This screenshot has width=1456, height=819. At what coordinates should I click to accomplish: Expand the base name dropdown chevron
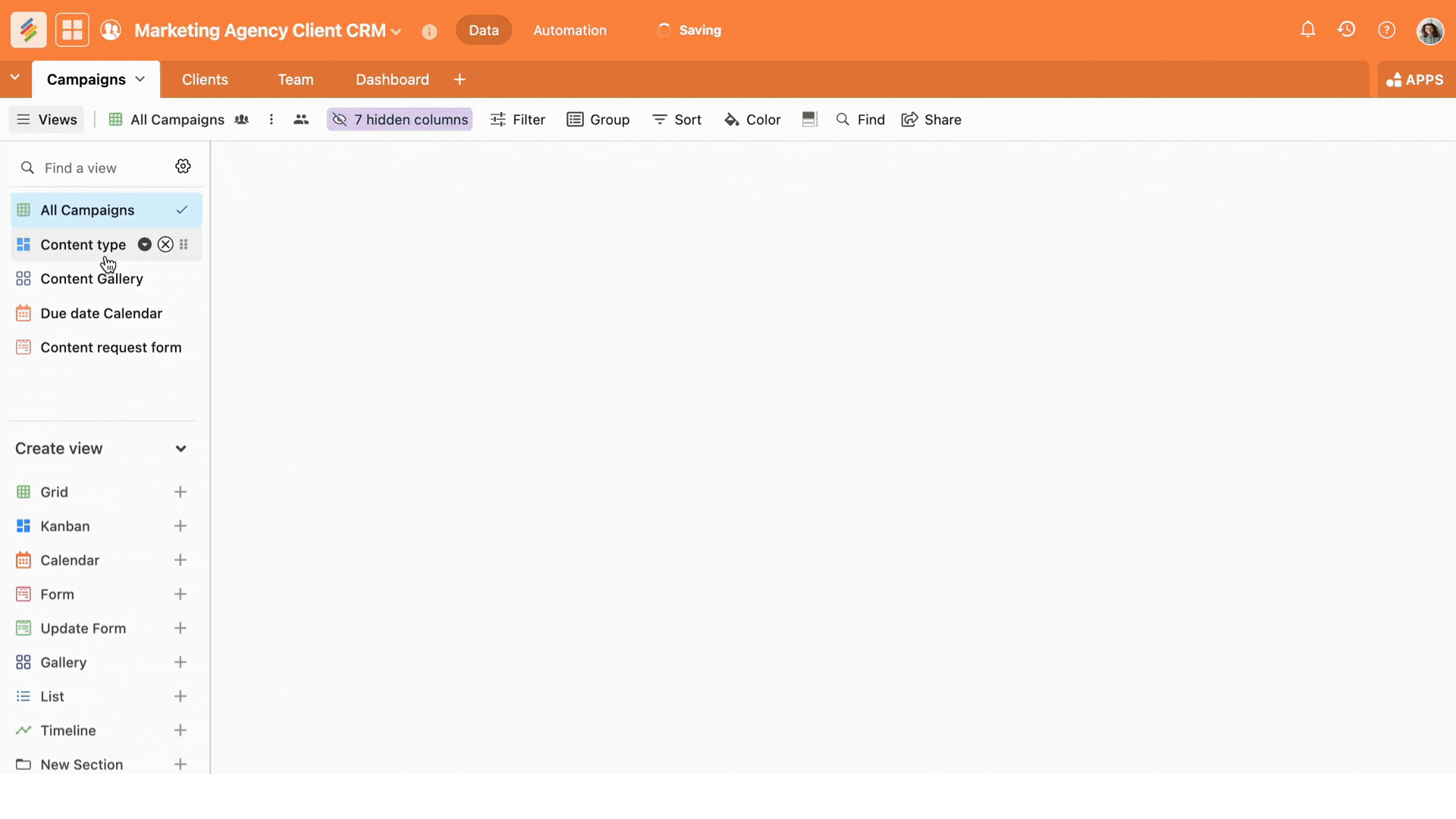pos(396,32)
